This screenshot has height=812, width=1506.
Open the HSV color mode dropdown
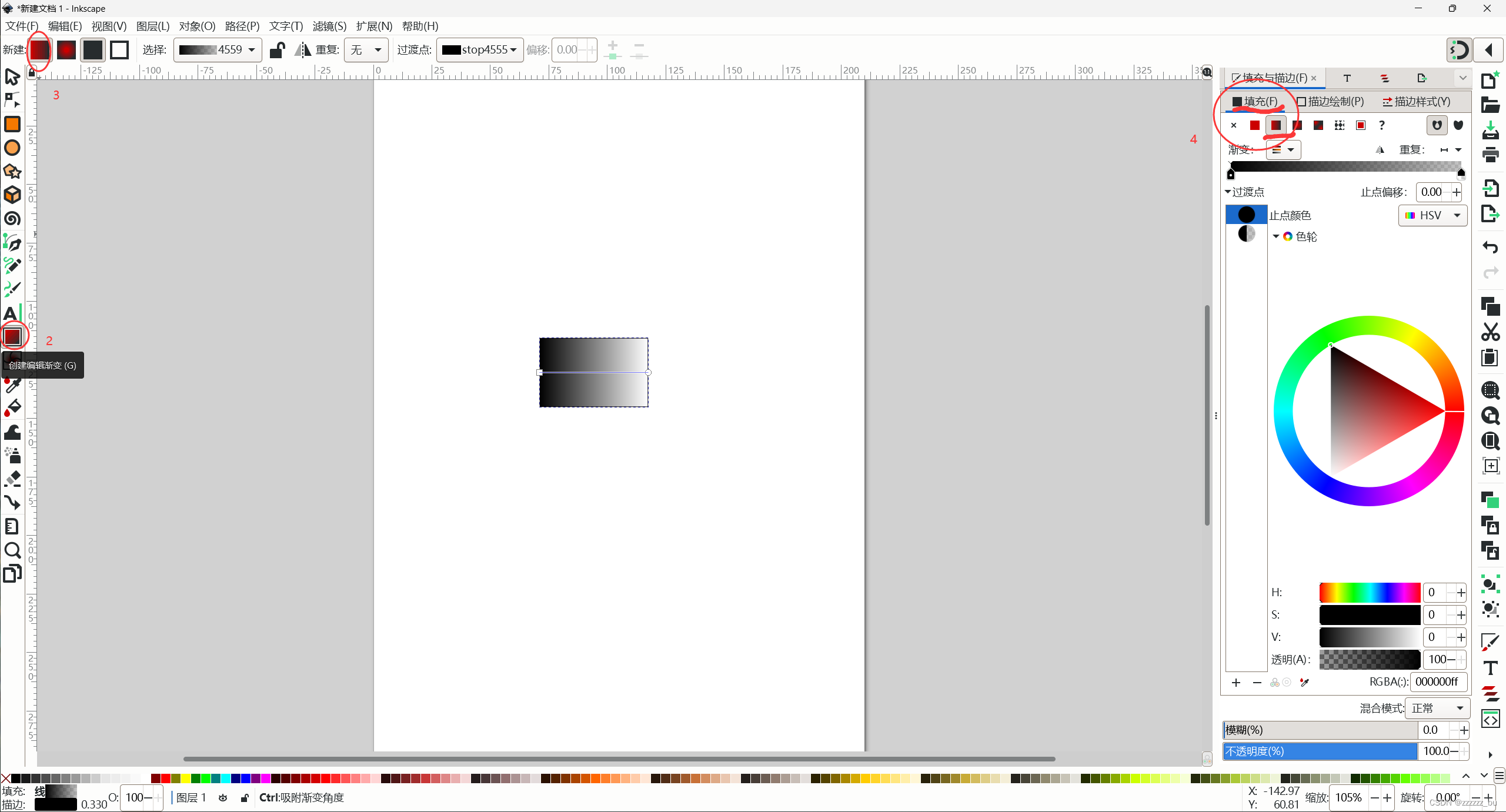[x=1432, y=216]
